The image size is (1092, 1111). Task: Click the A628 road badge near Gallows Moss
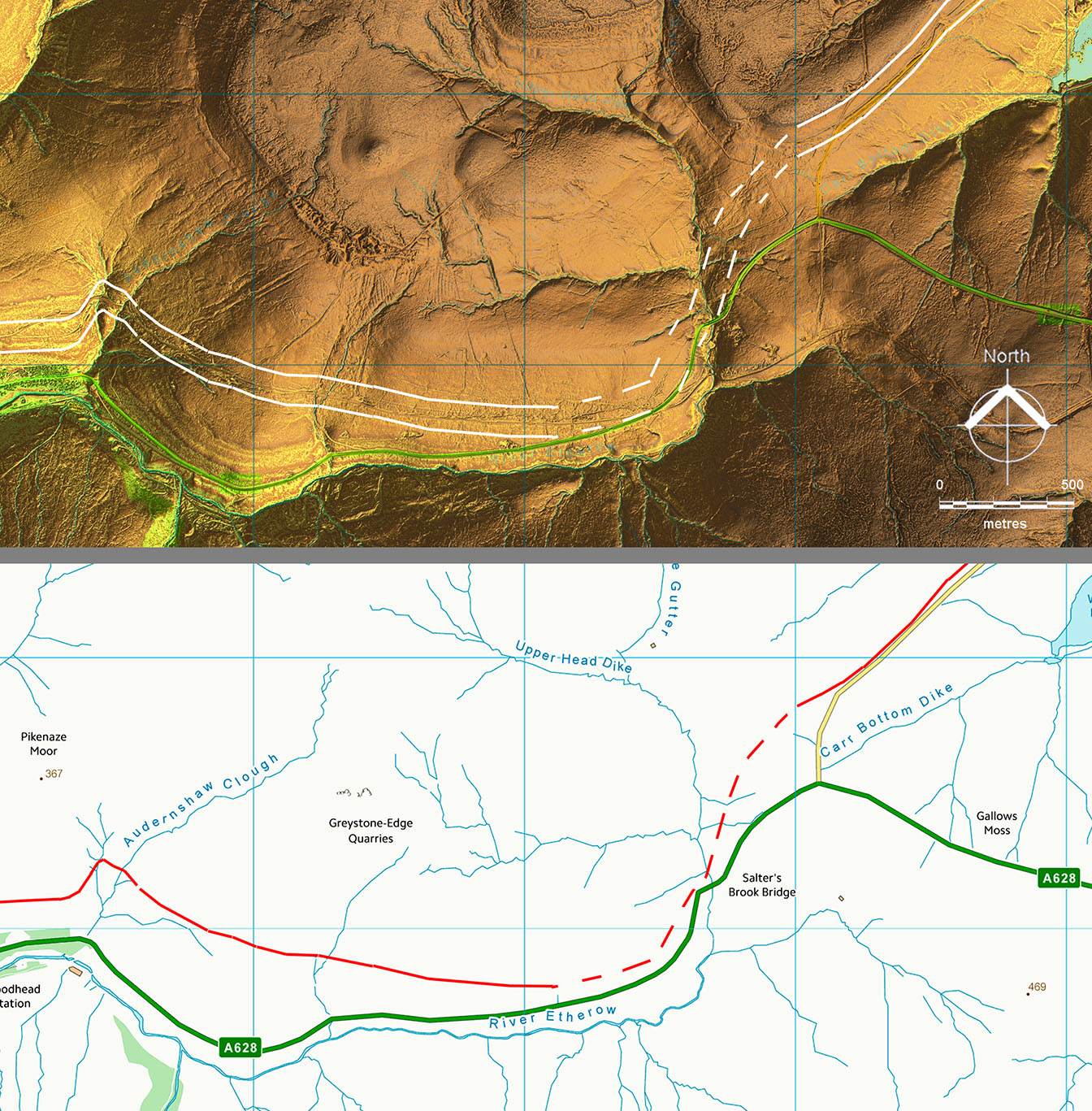[1059, 878]
